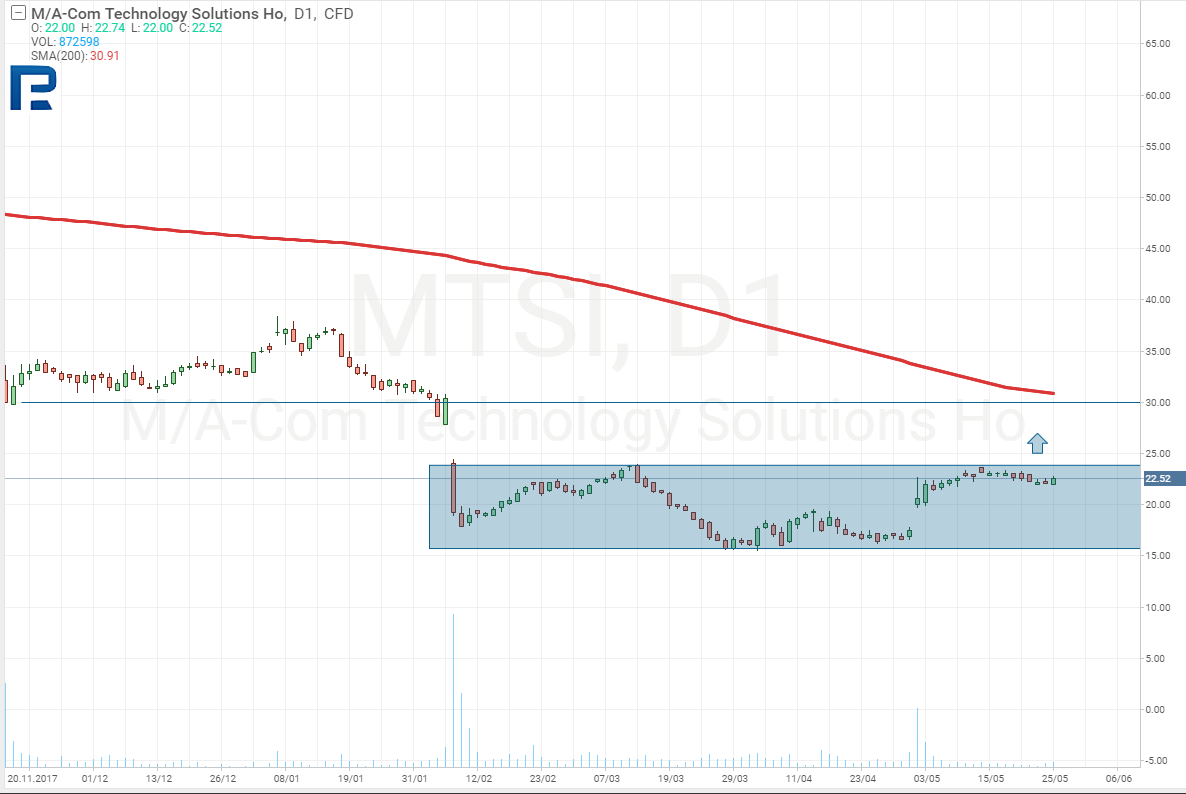Click the 23/02 date label
Viewport: 1186px width, 794px height.
pos(542,778)
